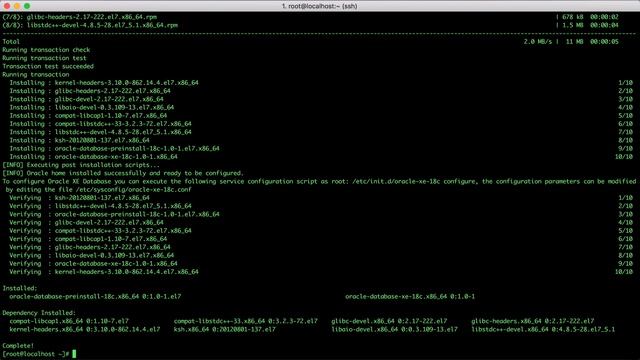Click the 'Installing : glibc-headers' line
The width and height of the screenshot is (640, 360).
pos(90,91)
